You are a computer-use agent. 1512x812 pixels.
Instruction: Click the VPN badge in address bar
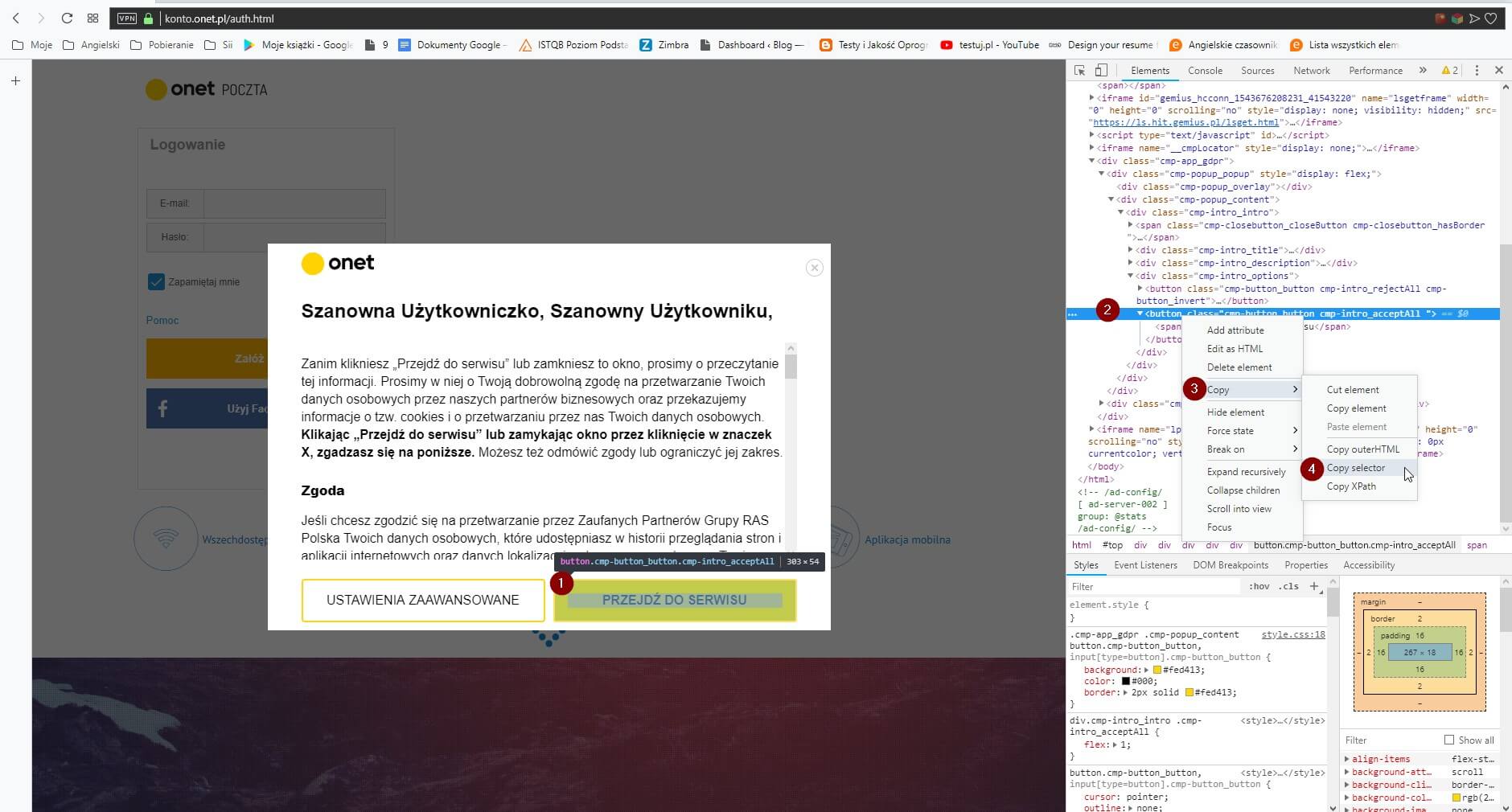[126, 18]
